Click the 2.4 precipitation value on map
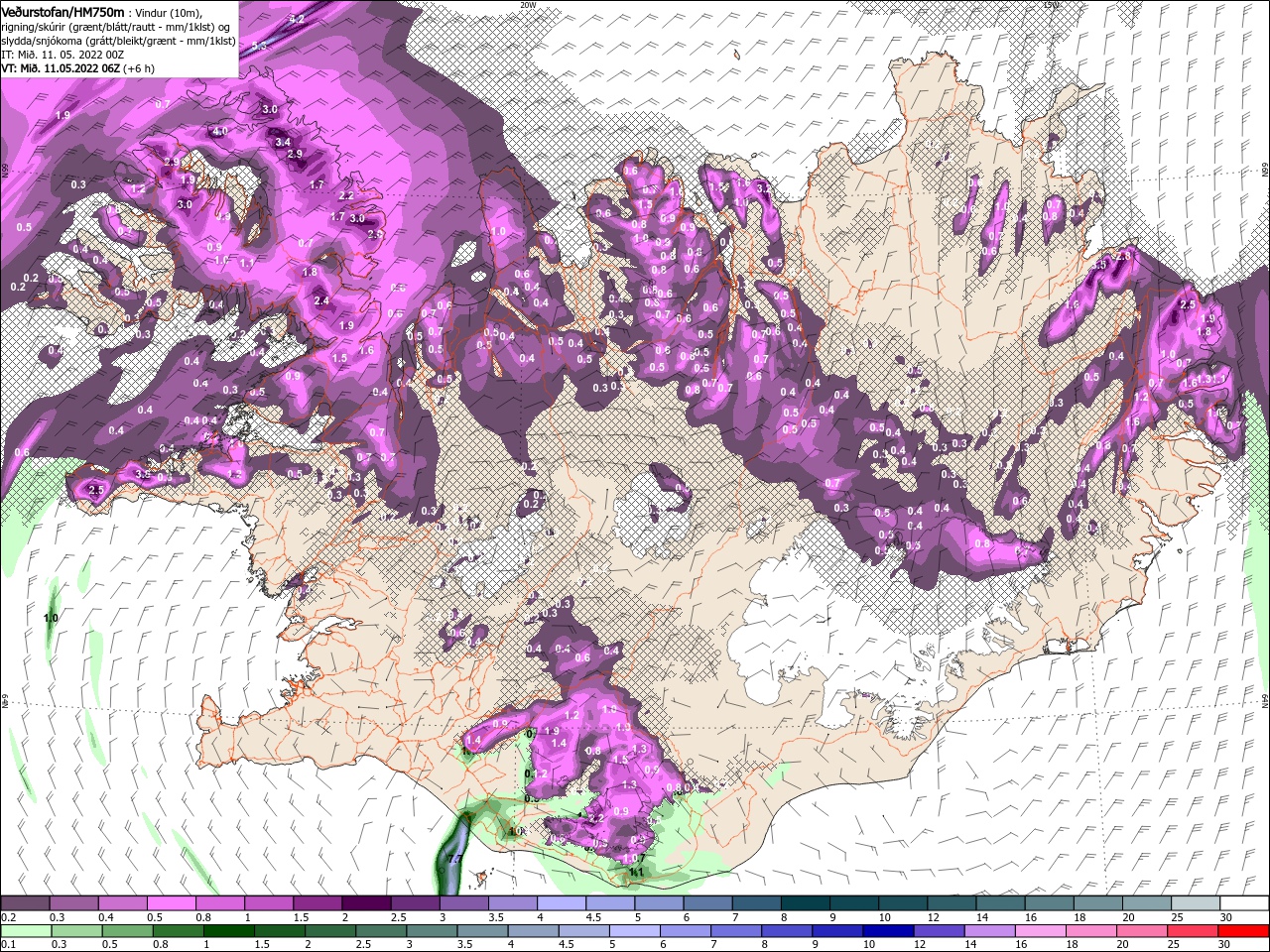This screenshot has width=1270, height=952. pyautogui.click(x=321, y=300)
